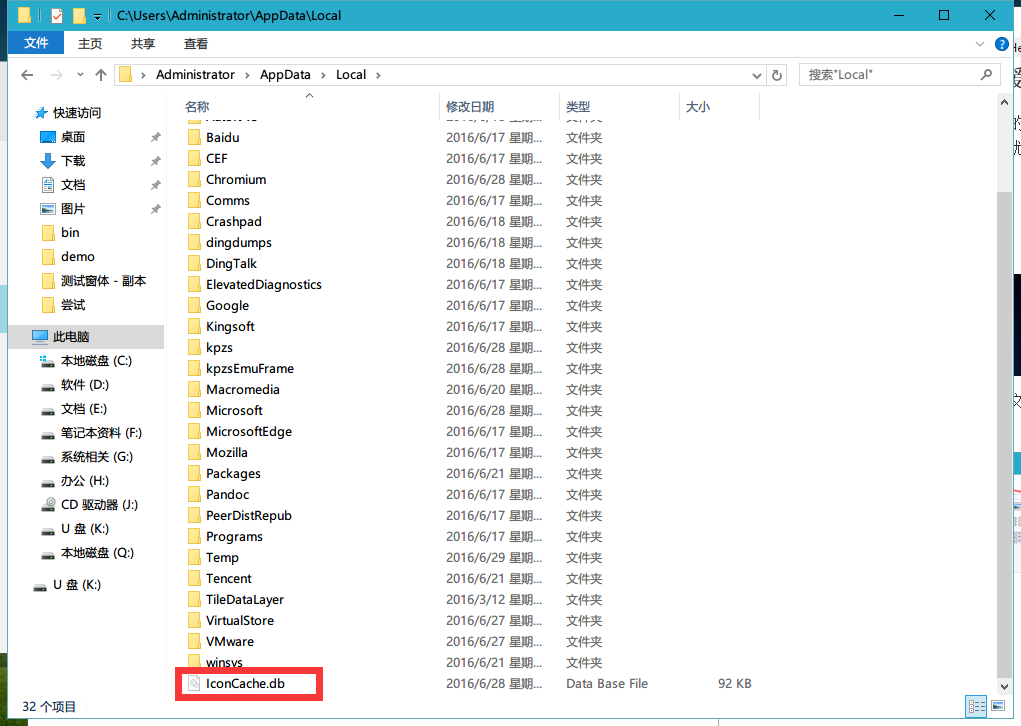The height and width of the screenshot is (726, 1021).
Task: Switch to large icons view in status bar
Action: point(996,707)
